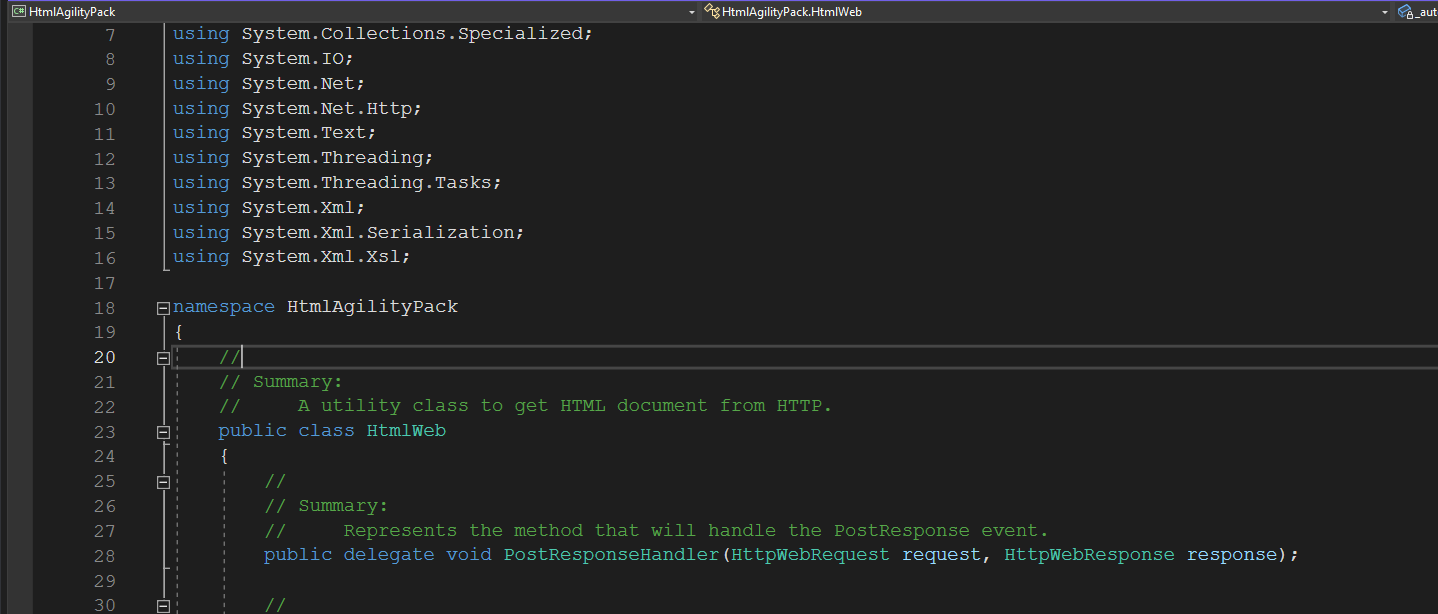Open the HtmlAgilityPack.HtmlWeb type dropdown arrow
This screenshot has width=1438, height=614.
click(1385, 12)
